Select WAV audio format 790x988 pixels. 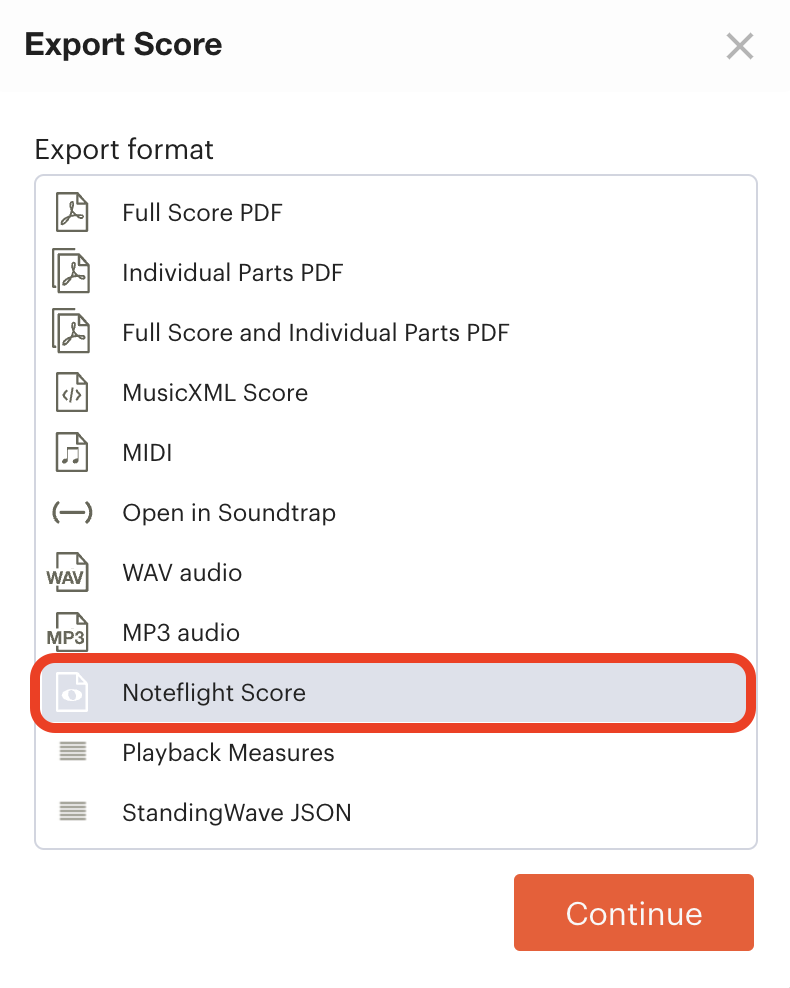(x=396, y=572)
